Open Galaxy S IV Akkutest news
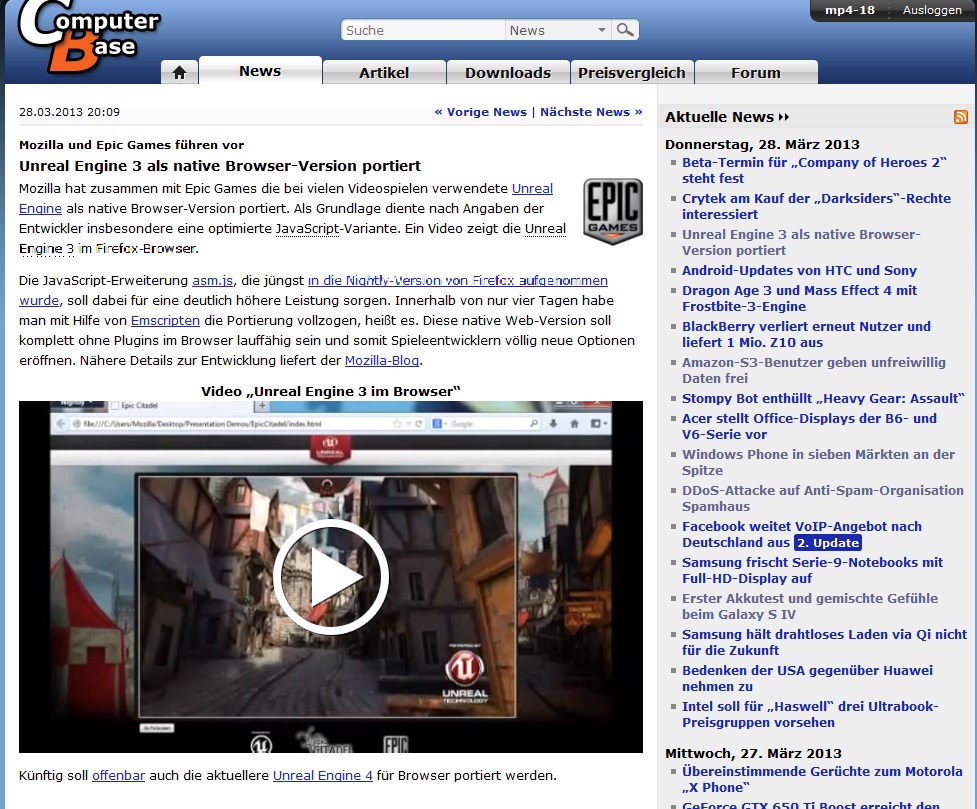The height and width of the screenshot is (809, 977). coord(810,606)
